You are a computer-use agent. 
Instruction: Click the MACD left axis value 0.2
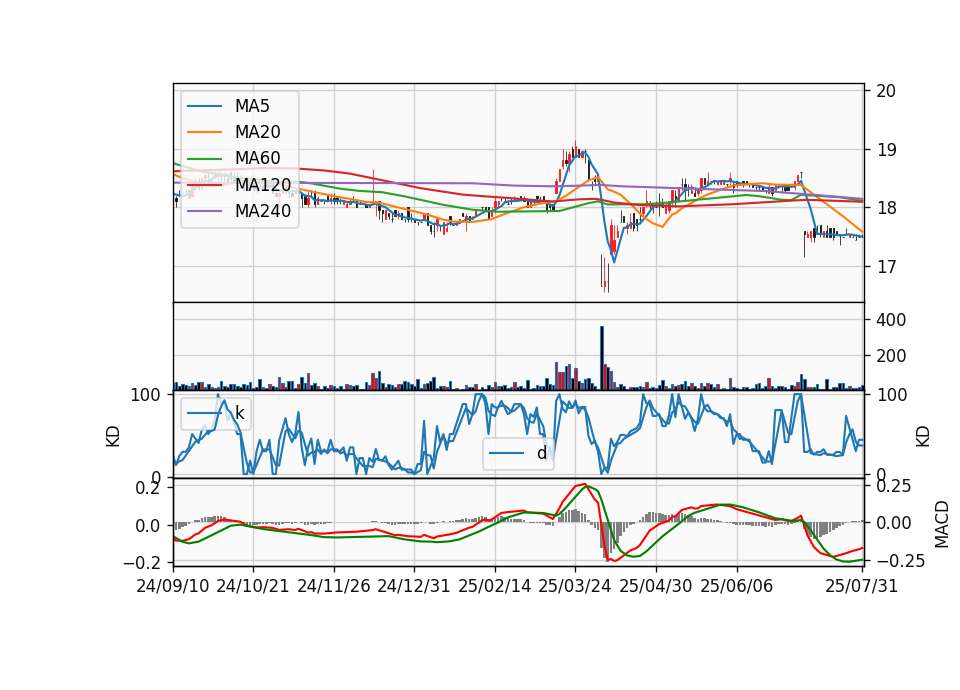click(x=148, y=488)
